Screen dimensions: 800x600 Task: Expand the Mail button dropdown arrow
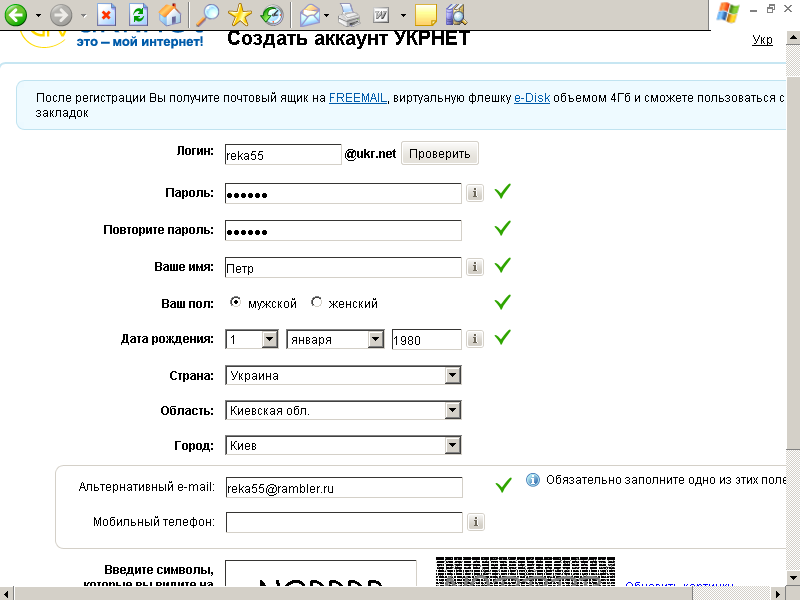(x=327, y=15)
